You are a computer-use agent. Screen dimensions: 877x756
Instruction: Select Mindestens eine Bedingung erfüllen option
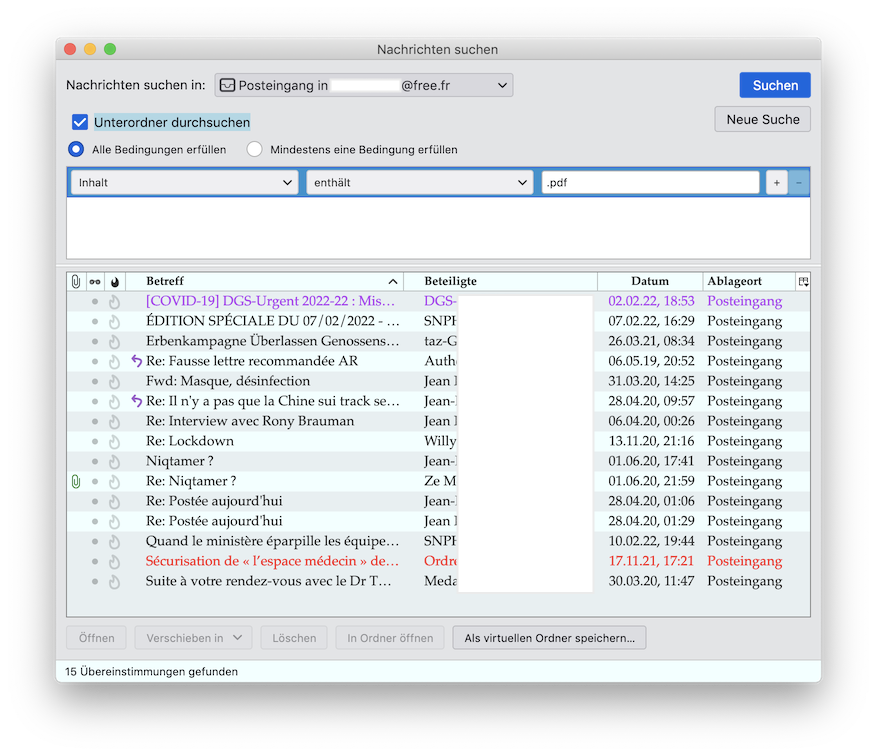[x=254, y=149]
